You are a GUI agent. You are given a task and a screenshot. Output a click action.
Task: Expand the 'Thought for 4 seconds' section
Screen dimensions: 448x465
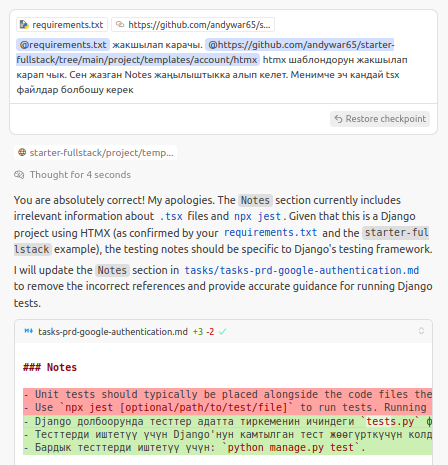pos(72,175)
